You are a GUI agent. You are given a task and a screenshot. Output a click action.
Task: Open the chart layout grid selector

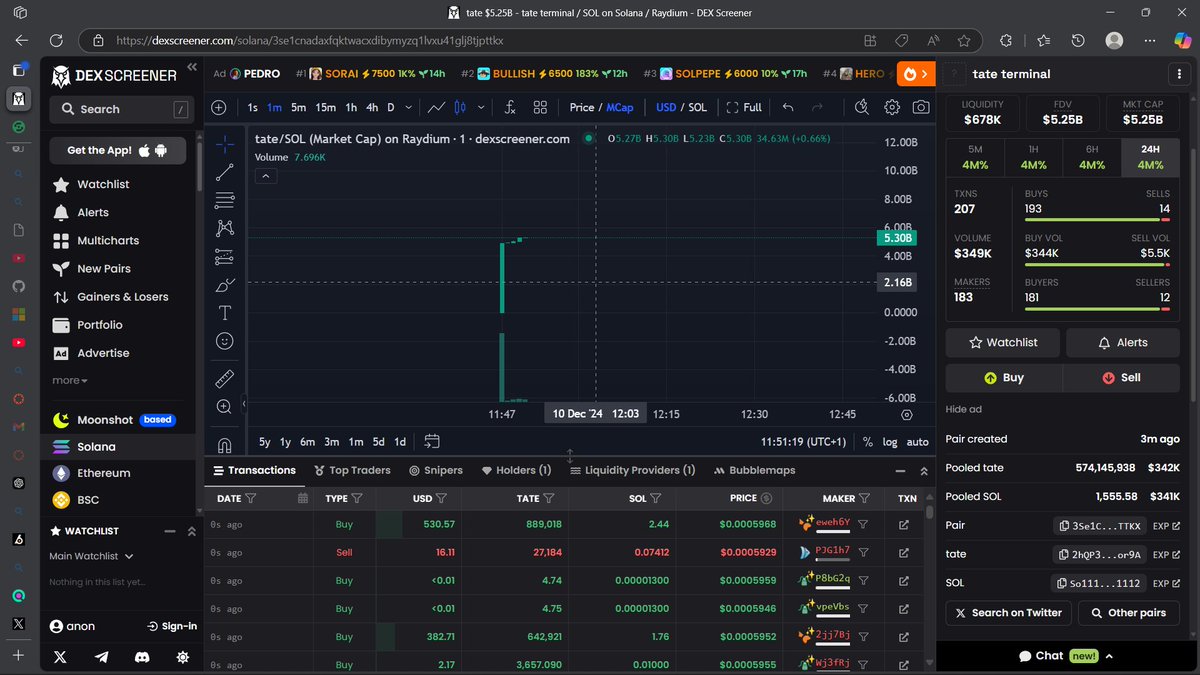540,107
